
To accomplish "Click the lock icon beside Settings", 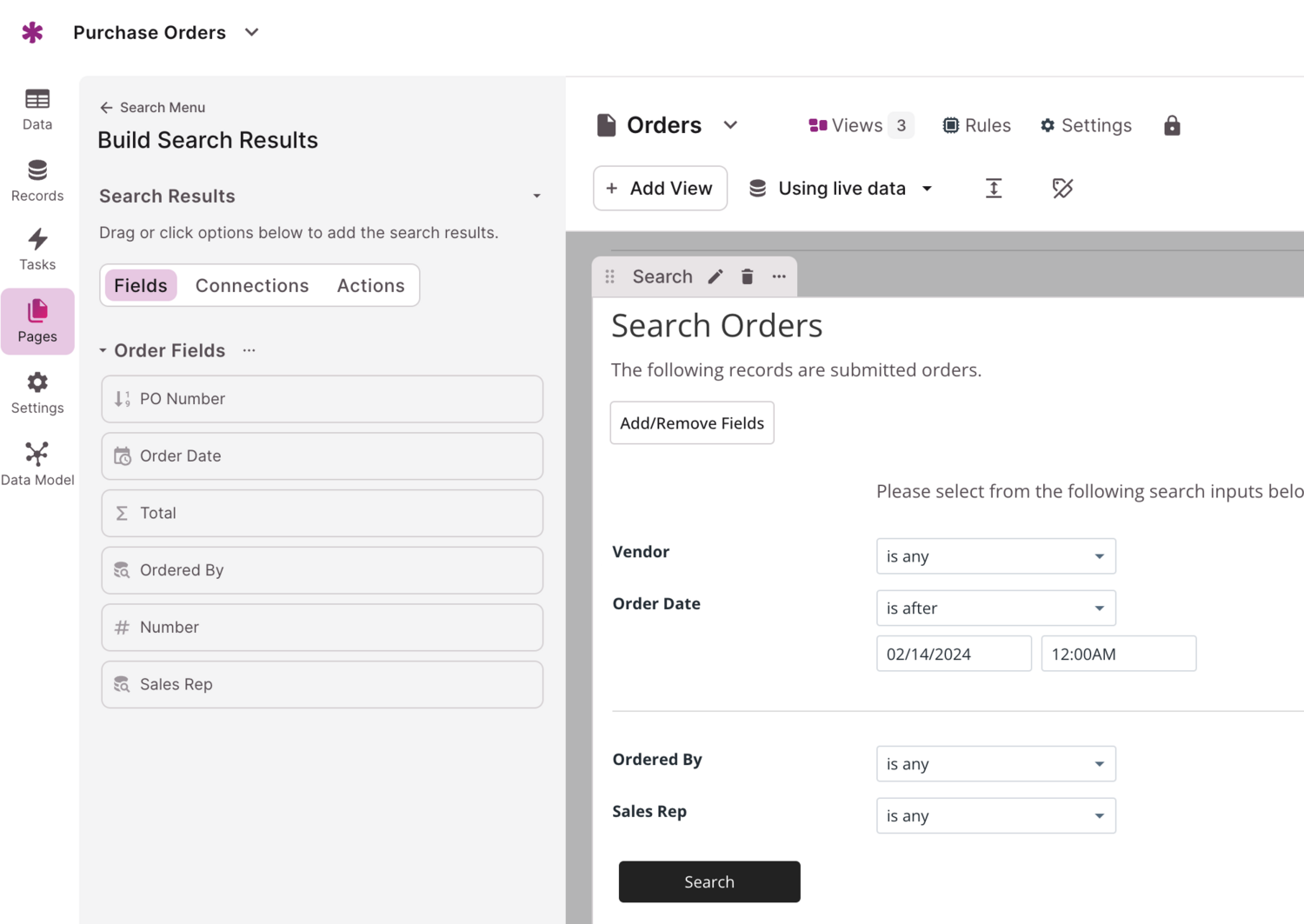I will (1172, 125).
